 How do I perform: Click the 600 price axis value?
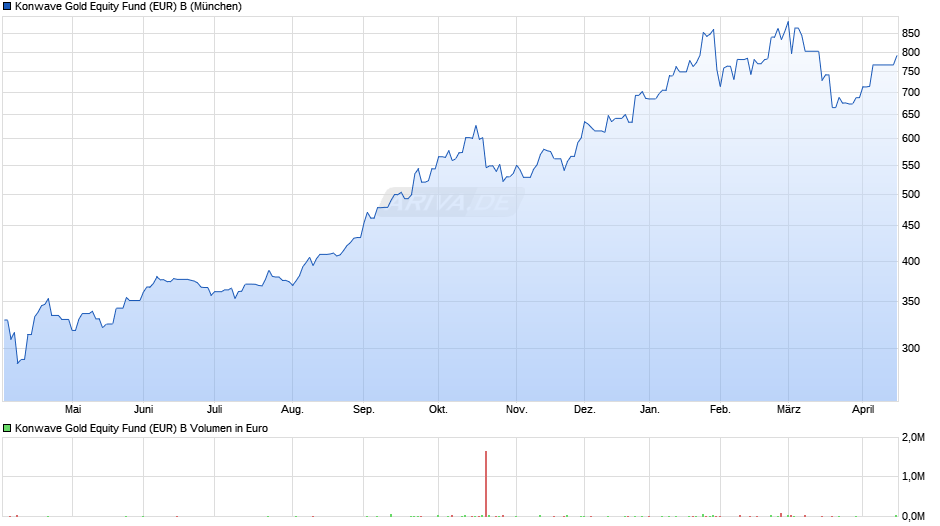point(911,138)
